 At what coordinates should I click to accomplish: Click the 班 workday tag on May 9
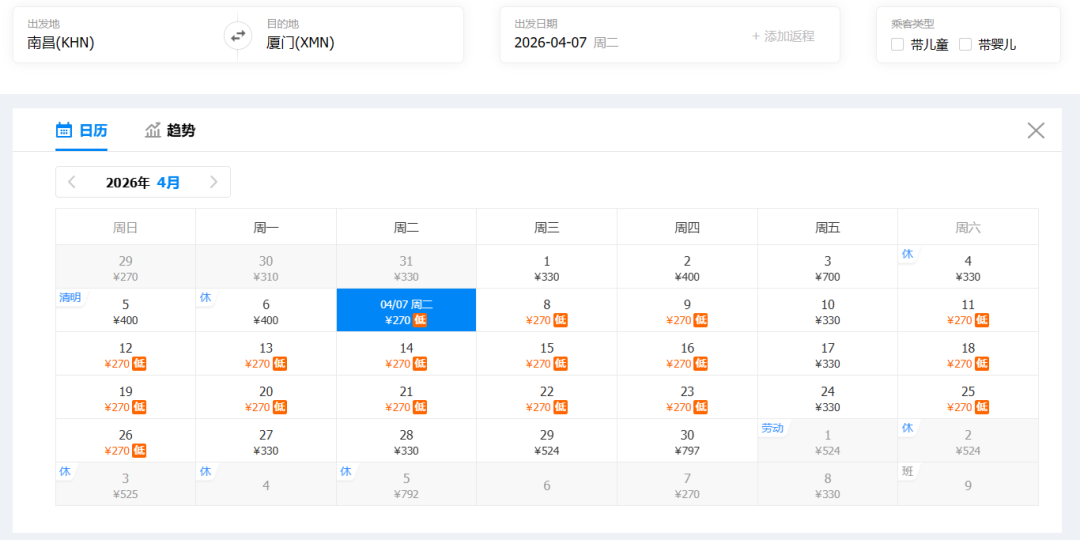pos(908,471)
